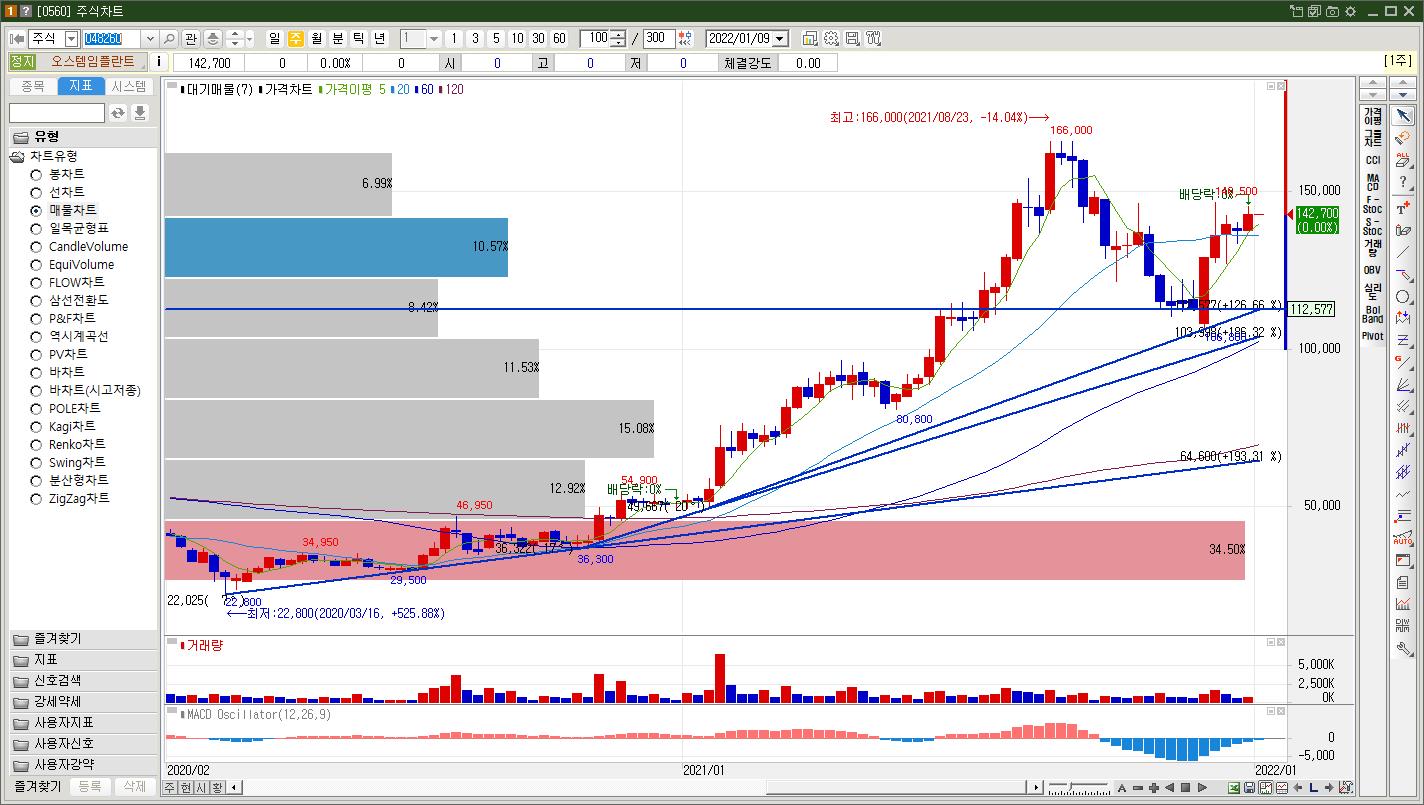Image resolution: width=1424 pixels, height=805 pixels.
Task: Click the candle count toggle icon after 300
Action: coord(685,38)
